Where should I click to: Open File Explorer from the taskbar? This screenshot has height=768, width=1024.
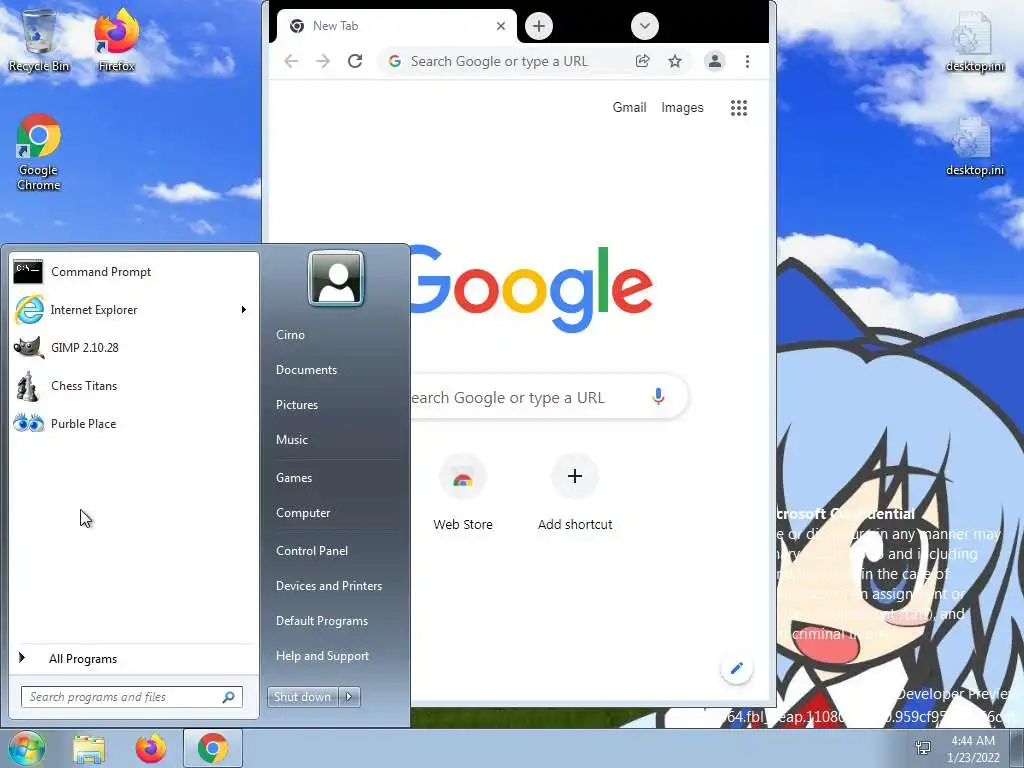(89, 748)
